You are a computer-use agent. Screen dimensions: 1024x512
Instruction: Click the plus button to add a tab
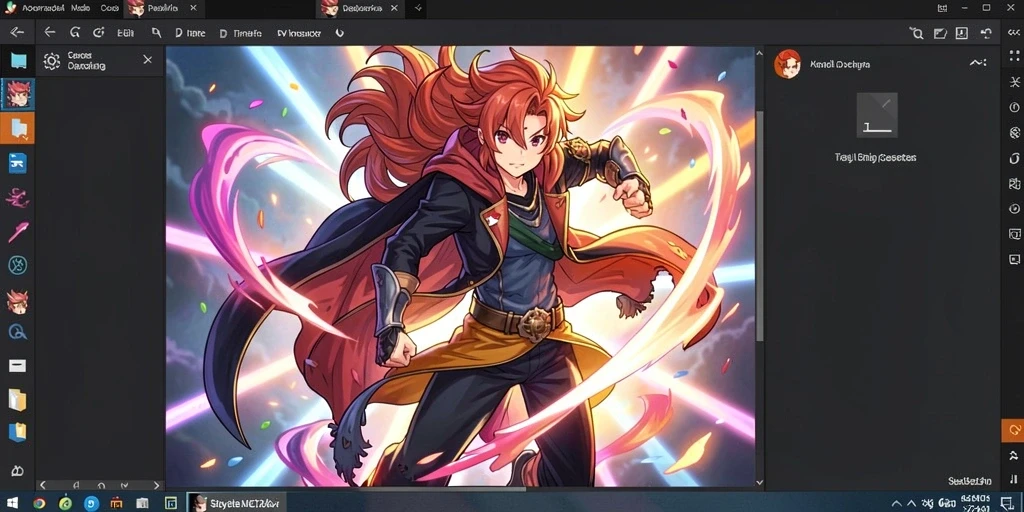click(x=418, y=8)
